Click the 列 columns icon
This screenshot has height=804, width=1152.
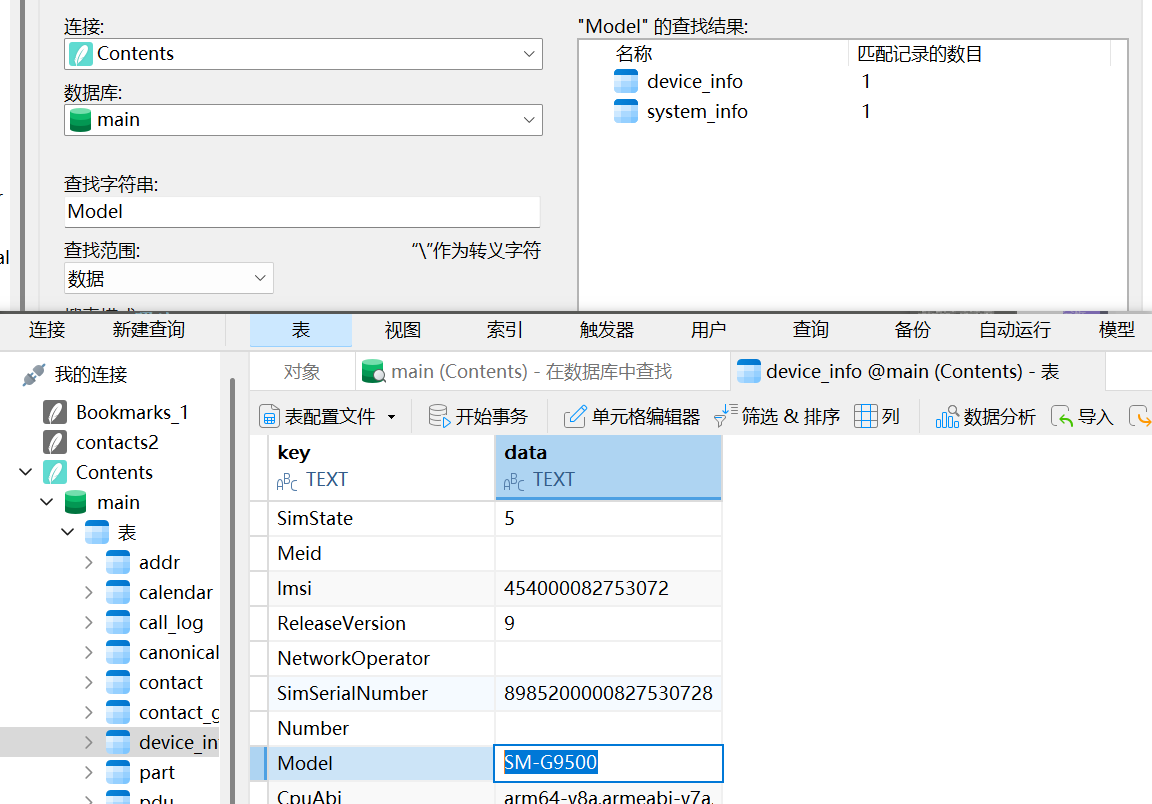pos(866,416)
